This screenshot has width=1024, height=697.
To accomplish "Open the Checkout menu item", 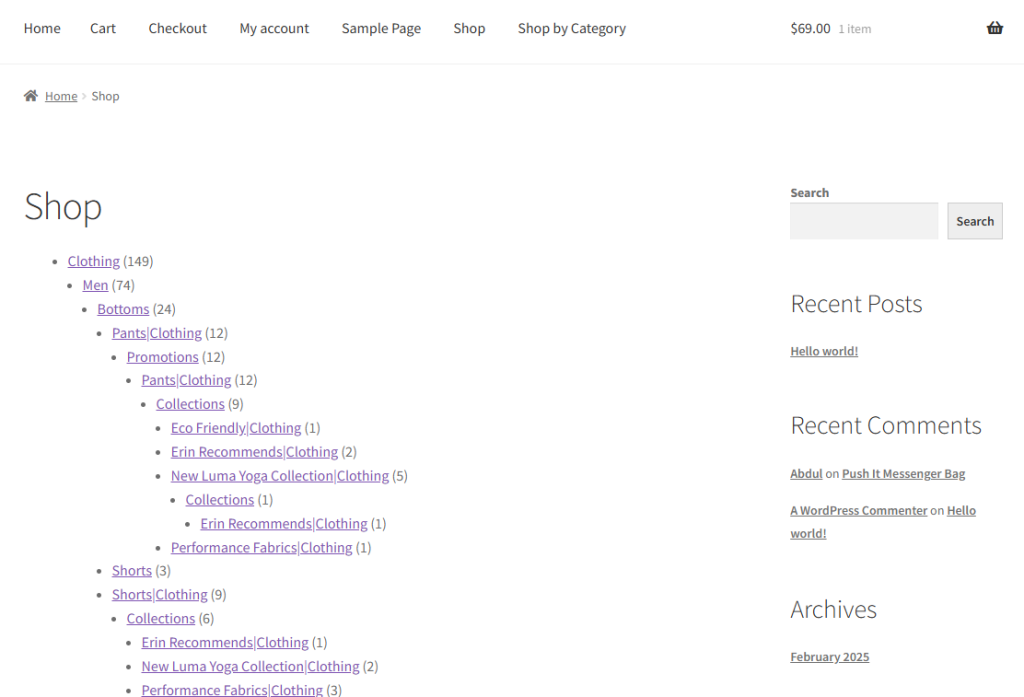I will click(177, 28).
